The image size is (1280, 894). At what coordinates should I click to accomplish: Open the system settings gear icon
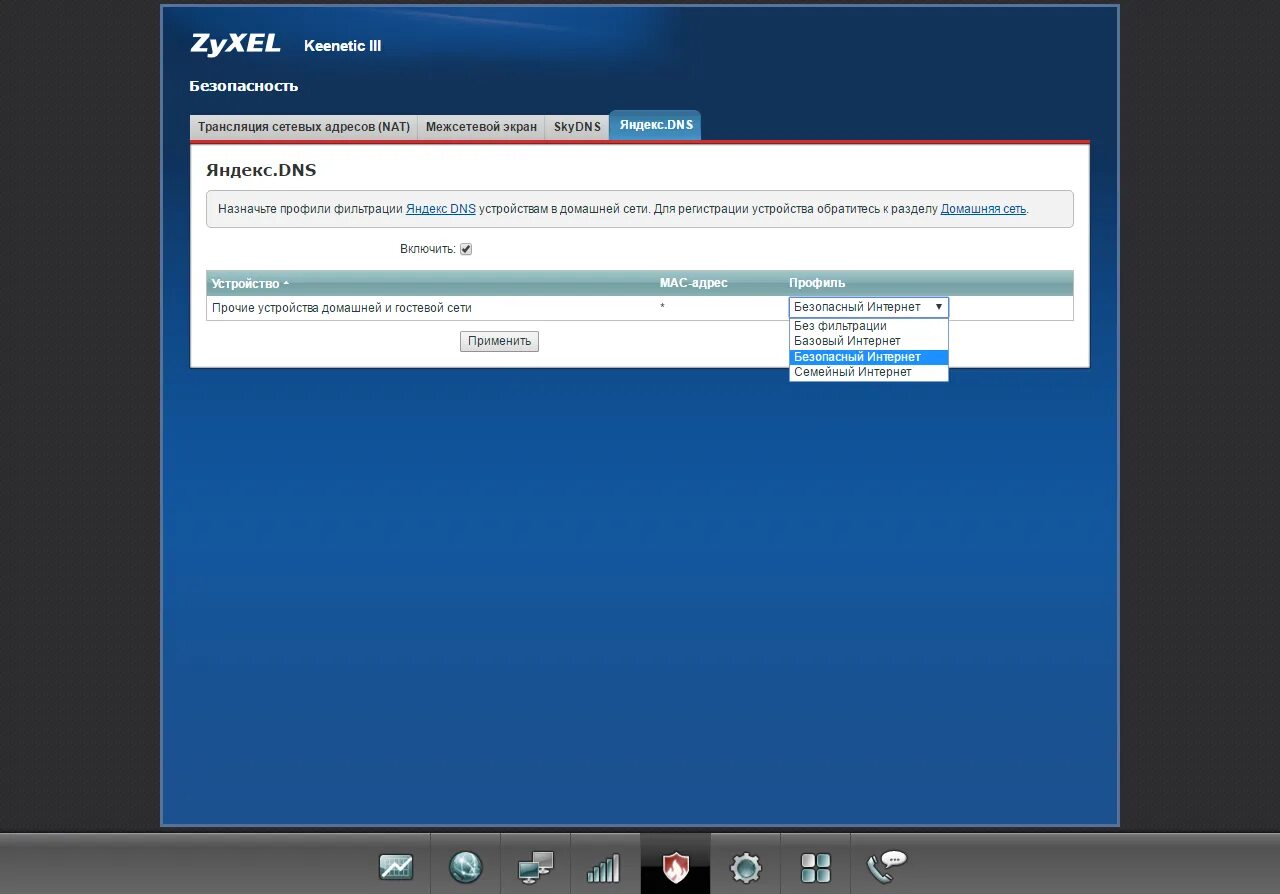pyautogui.click(x=746, y=867)
